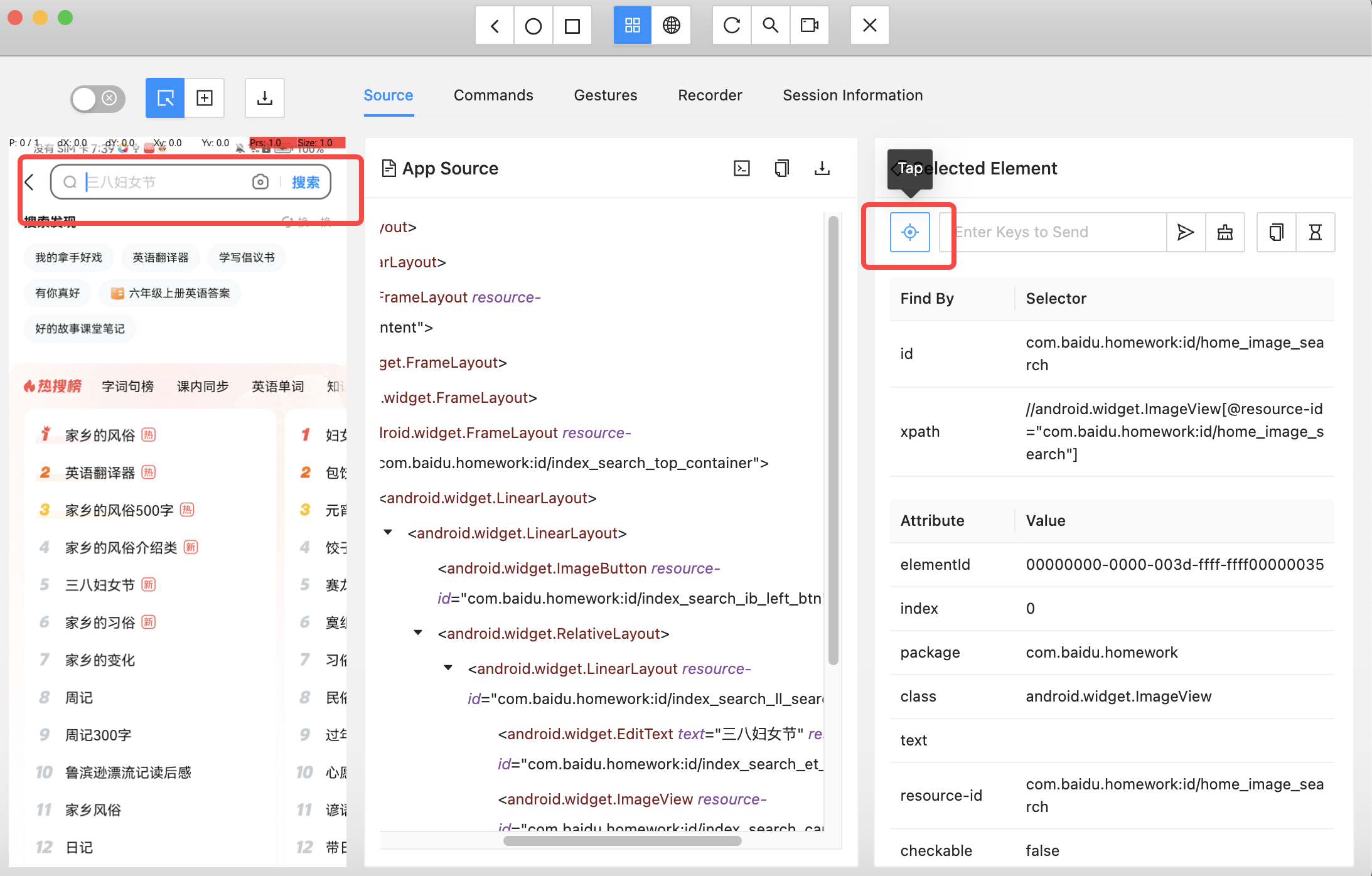Download the device screenshot
The width and height of the screenshot is (1372, 876).
(x=264, y=98)
